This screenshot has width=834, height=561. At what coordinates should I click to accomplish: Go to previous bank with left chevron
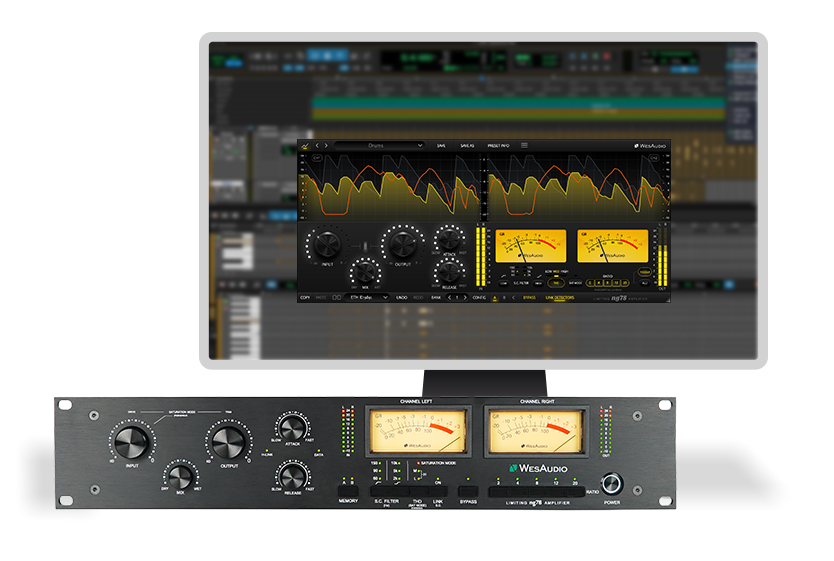coord(449,297)
